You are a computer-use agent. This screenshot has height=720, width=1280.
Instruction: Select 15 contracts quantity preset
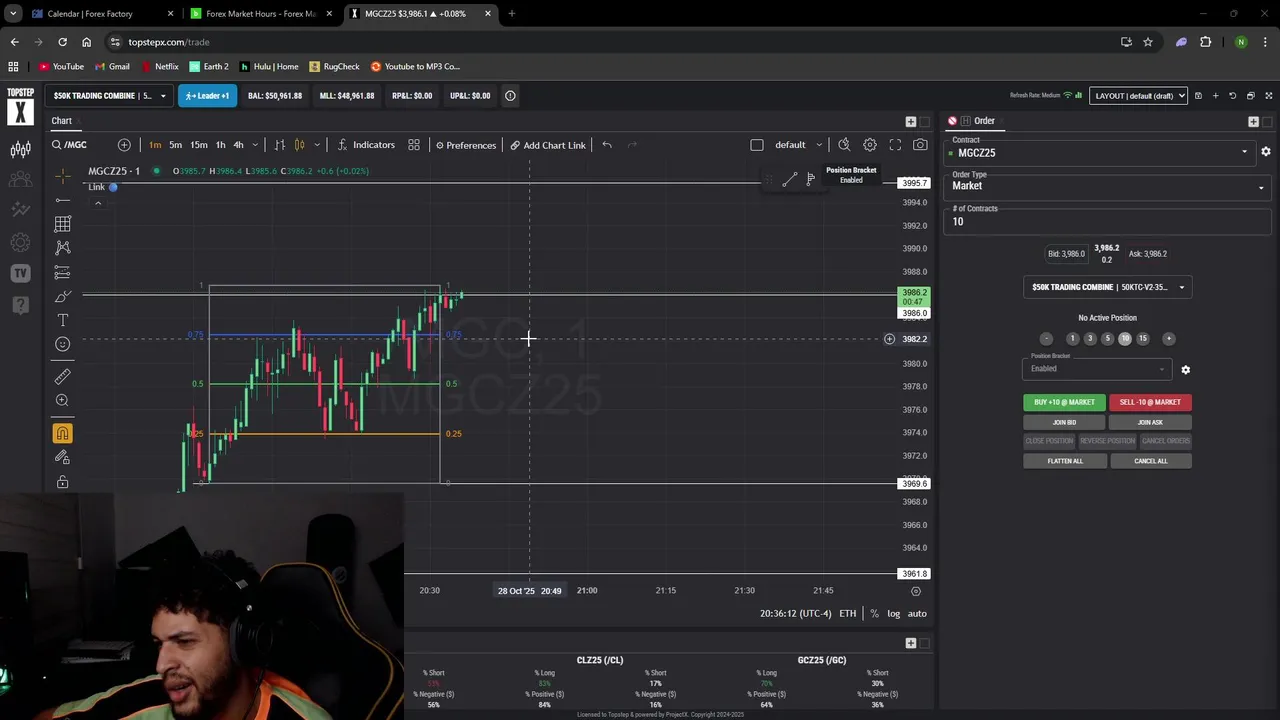[1143, 339]
